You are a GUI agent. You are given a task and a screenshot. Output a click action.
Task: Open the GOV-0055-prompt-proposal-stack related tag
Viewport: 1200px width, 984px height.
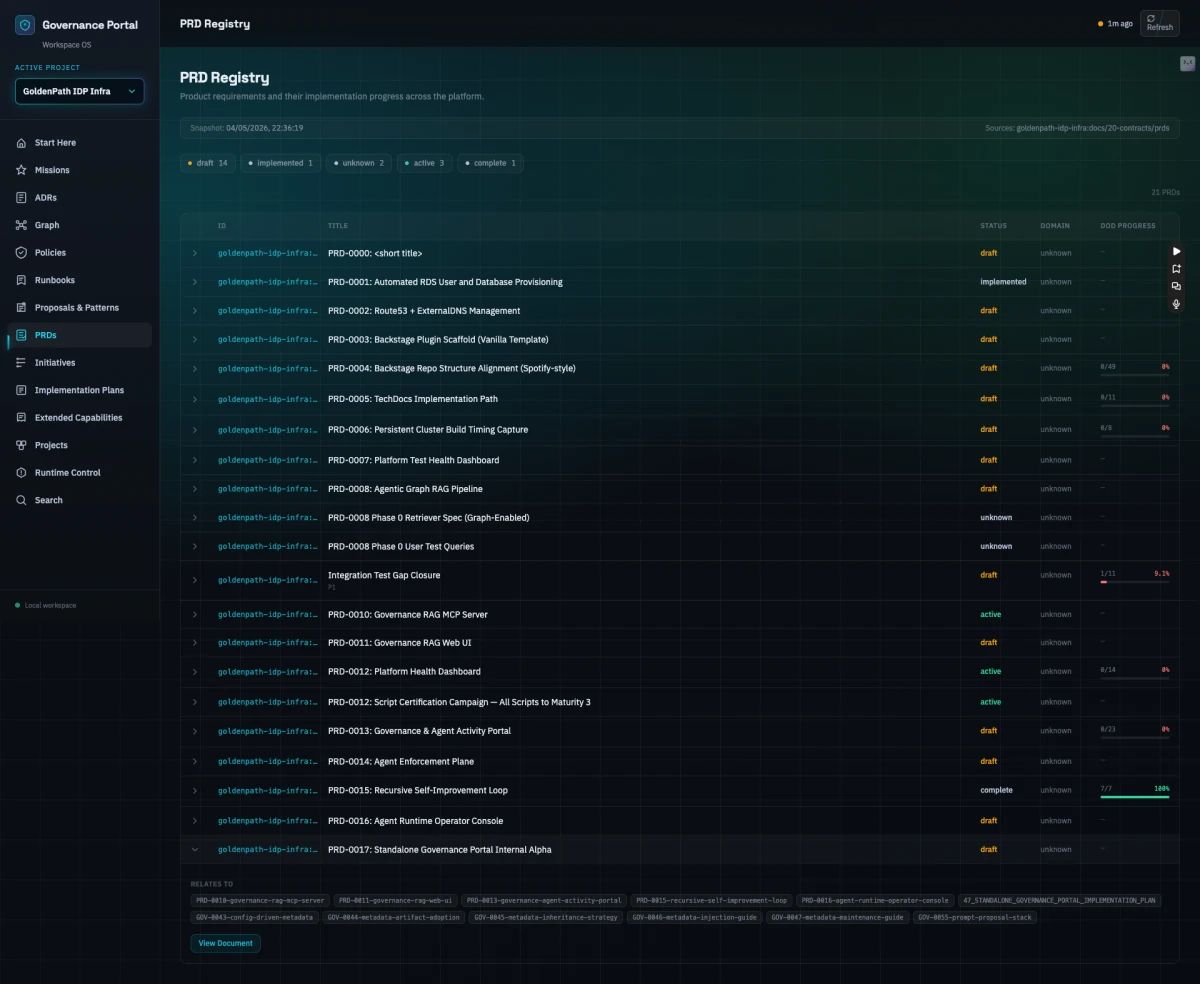click(x=975, y=917)
